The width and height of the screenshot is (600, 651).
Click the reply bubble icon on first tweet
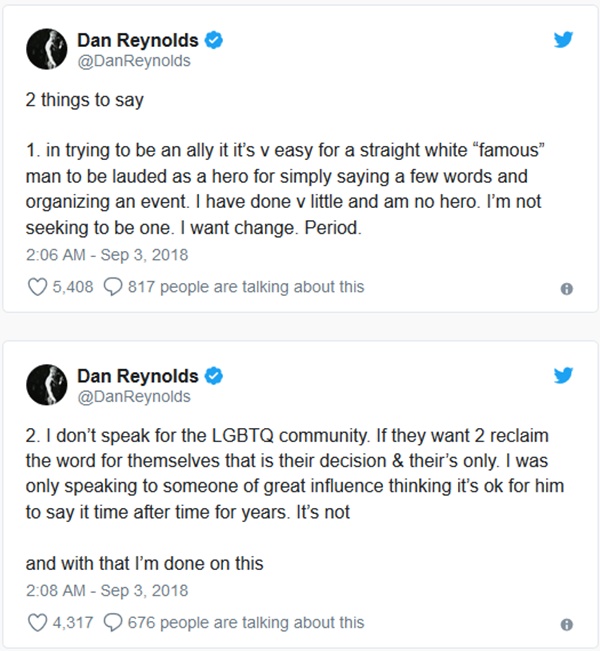point(113,287)
